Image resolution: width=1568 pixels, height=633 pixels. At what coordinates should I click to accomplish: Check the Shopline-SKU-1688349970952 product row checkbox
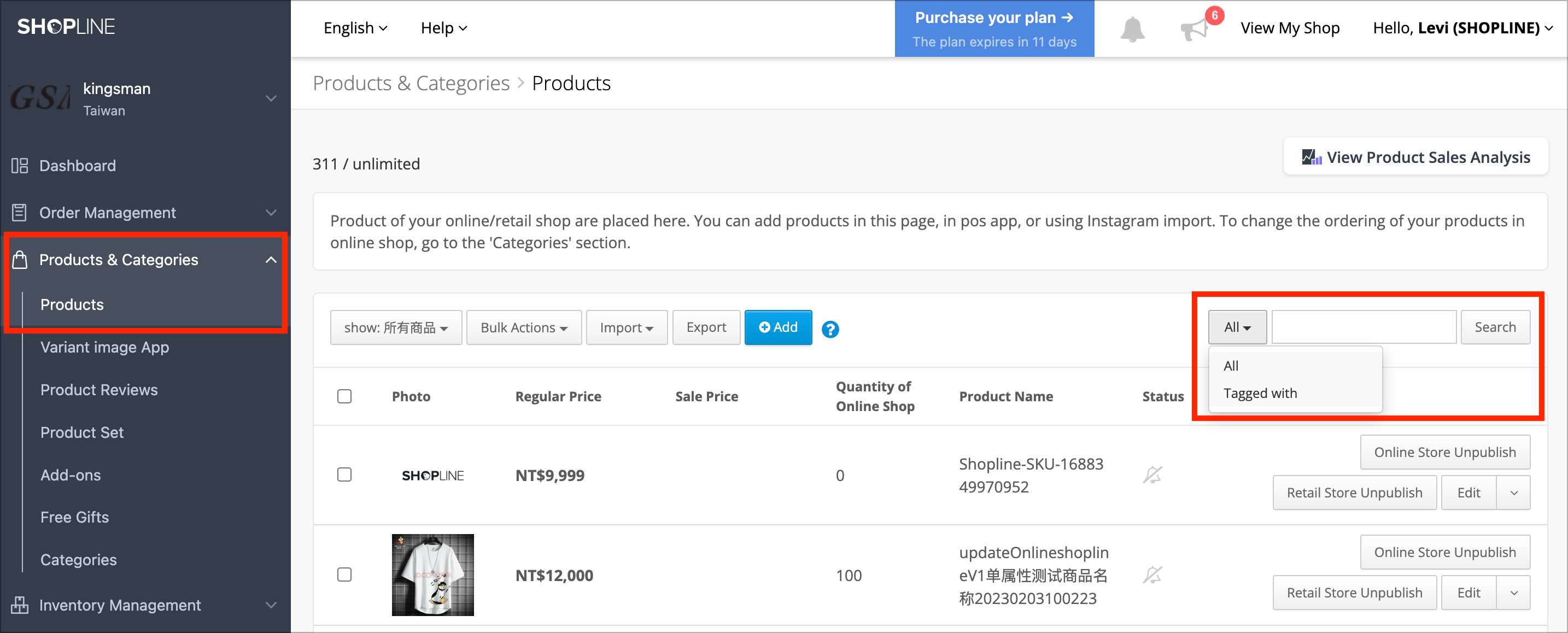(344, 474)
